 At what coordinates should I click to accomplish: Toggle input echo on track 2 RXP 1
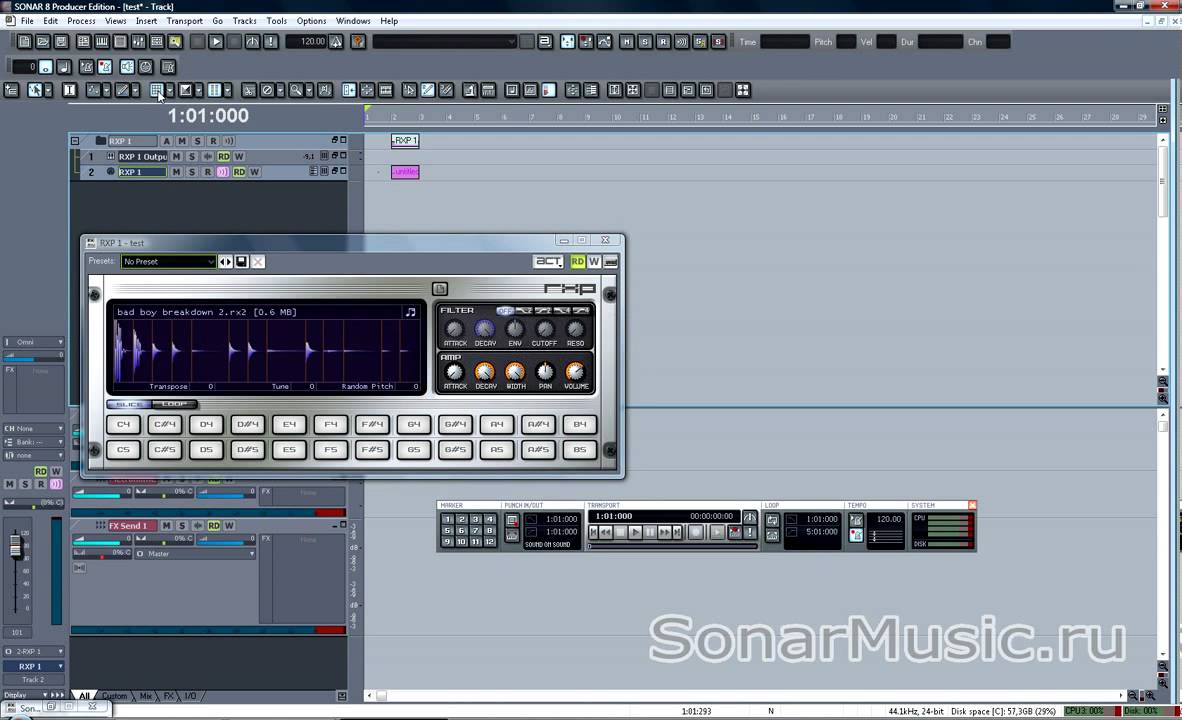tap(222, 172)
